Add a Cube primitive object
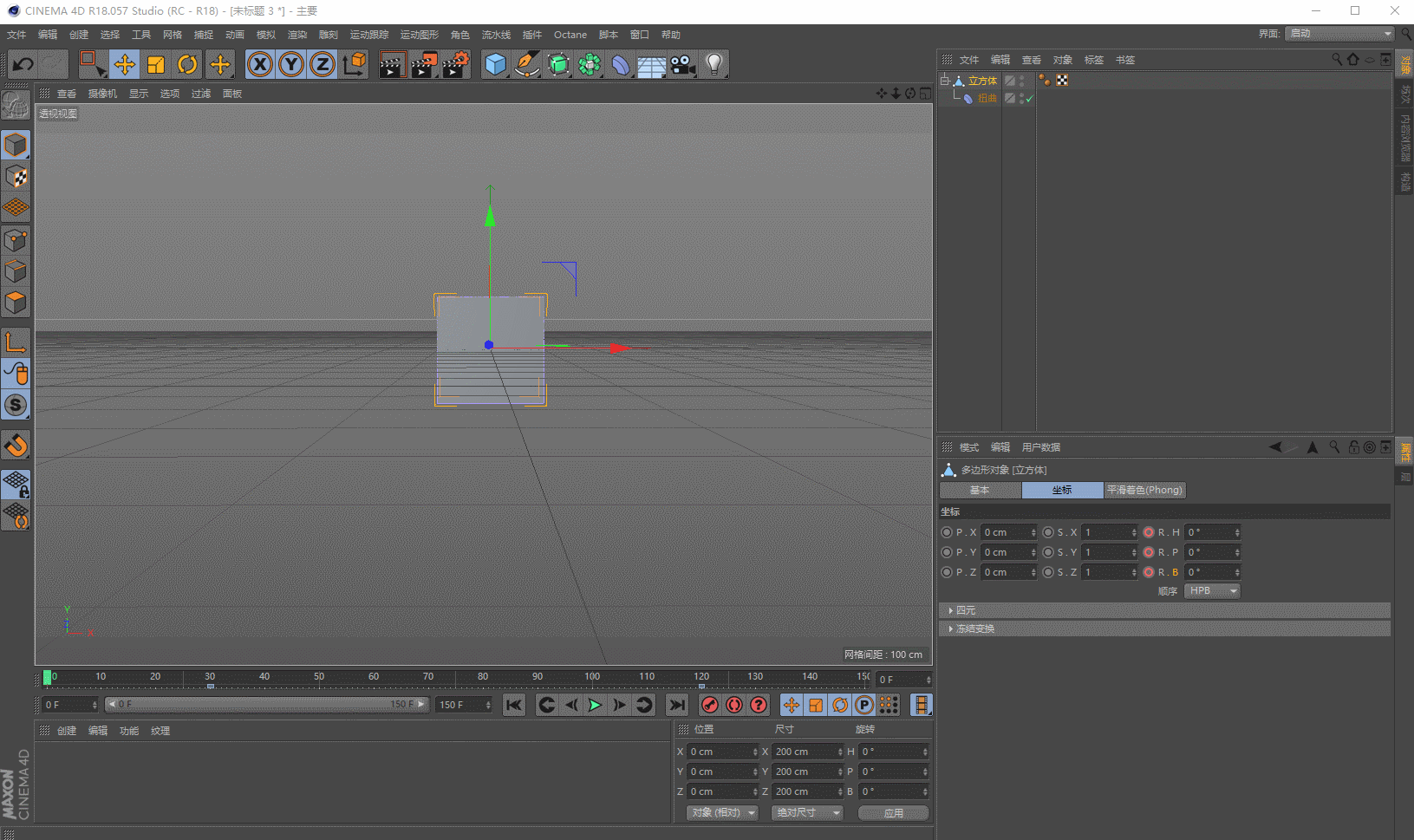 (x=495, y=64)
